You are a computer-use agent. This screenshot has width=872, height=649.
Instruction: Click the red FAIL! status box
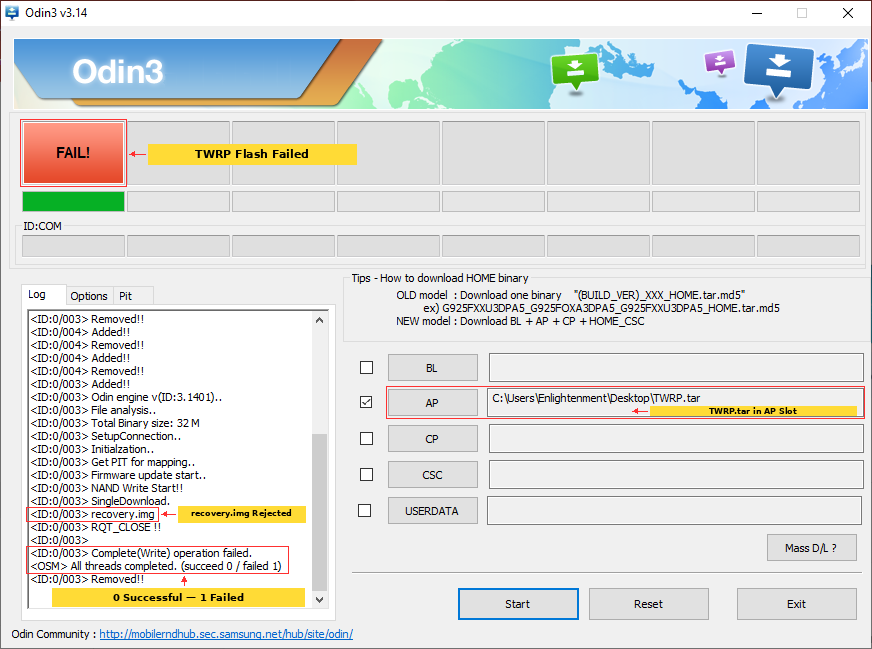click(73, 153)
